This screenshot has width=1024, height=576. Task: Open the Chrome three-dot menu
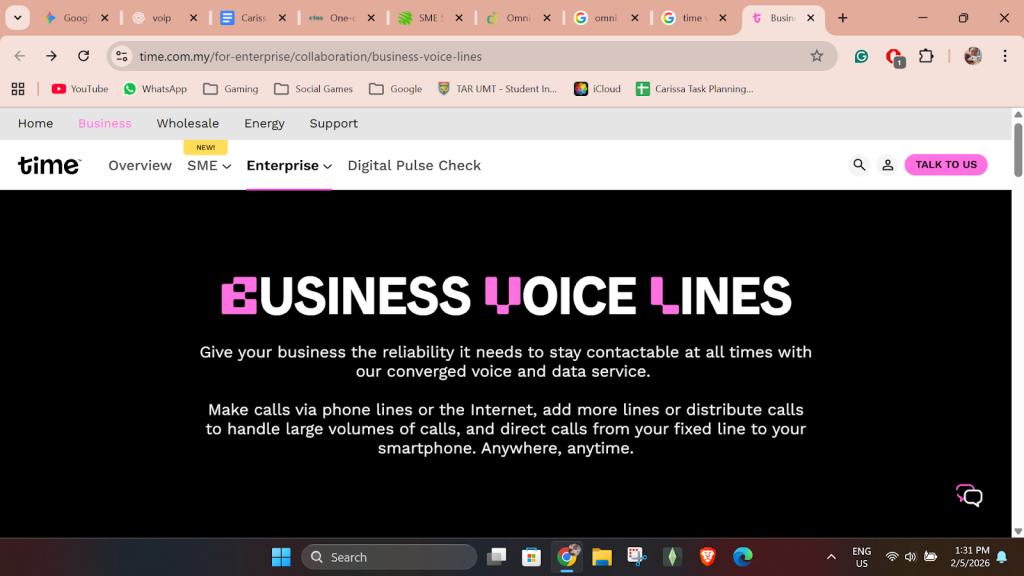pyautogui.click(x=1005, y=56)
